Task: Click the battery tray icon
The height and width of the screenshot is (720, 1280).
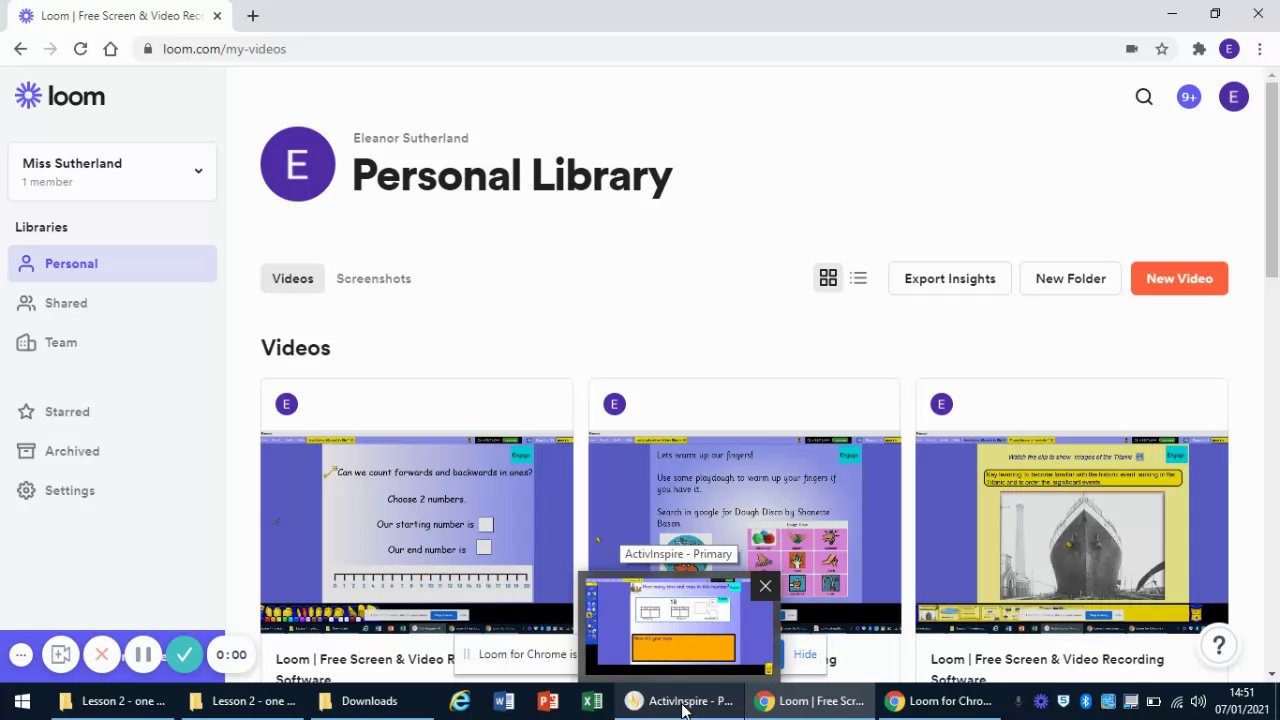Action: click(1153, 701)
